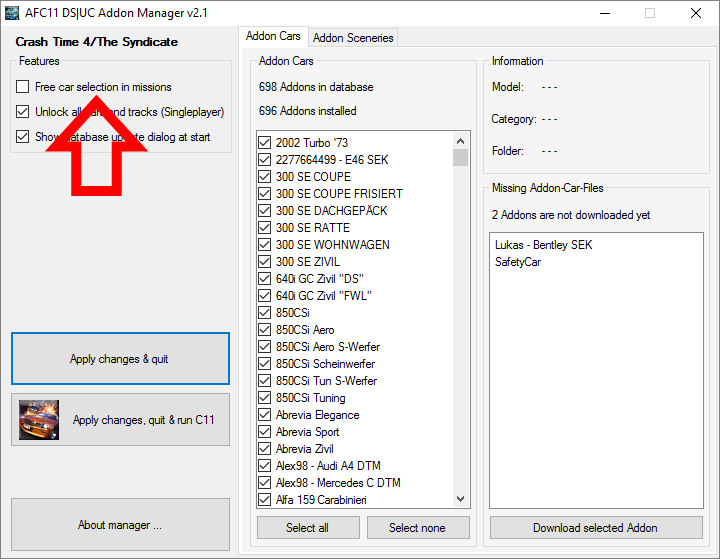Switch to the Addon Sceneries tab
This screenshot has width=720, height=559.
[x=353, y=38]
